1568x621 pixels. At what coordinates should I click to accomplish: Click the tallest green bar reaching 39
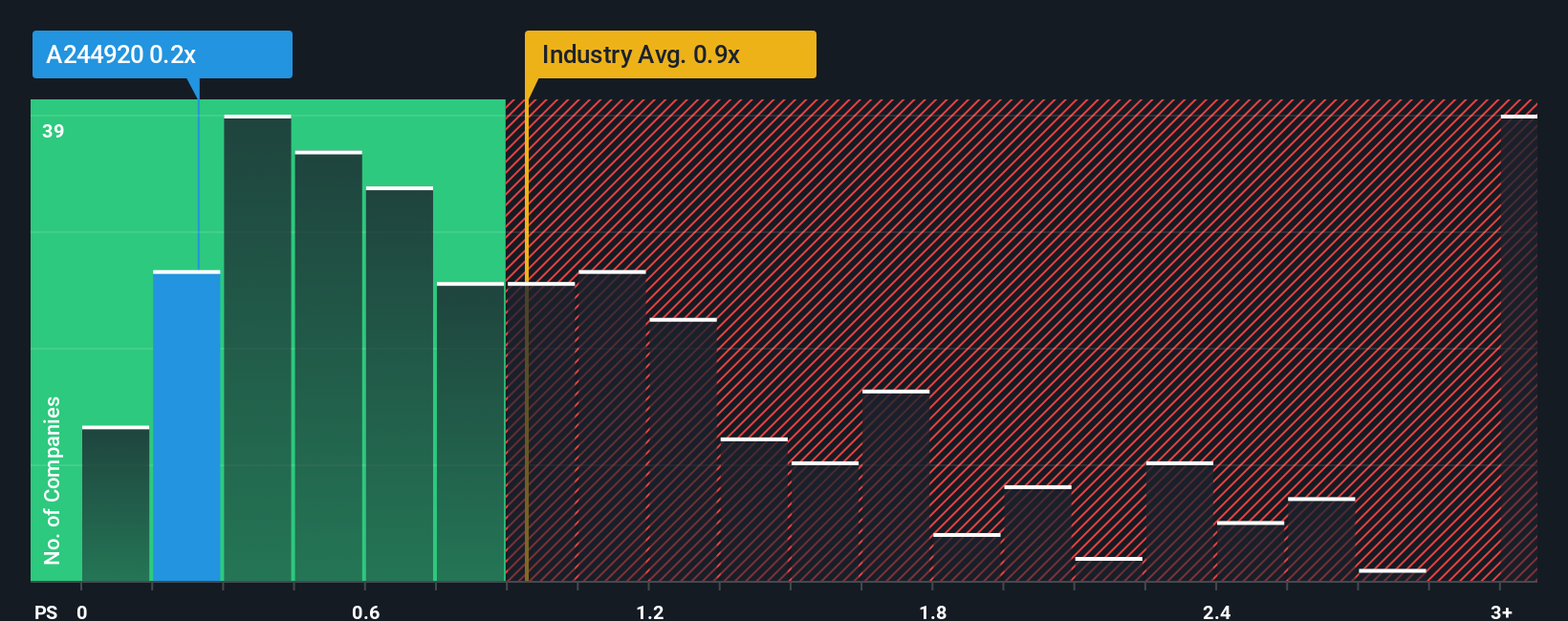[x=257, y=348]
